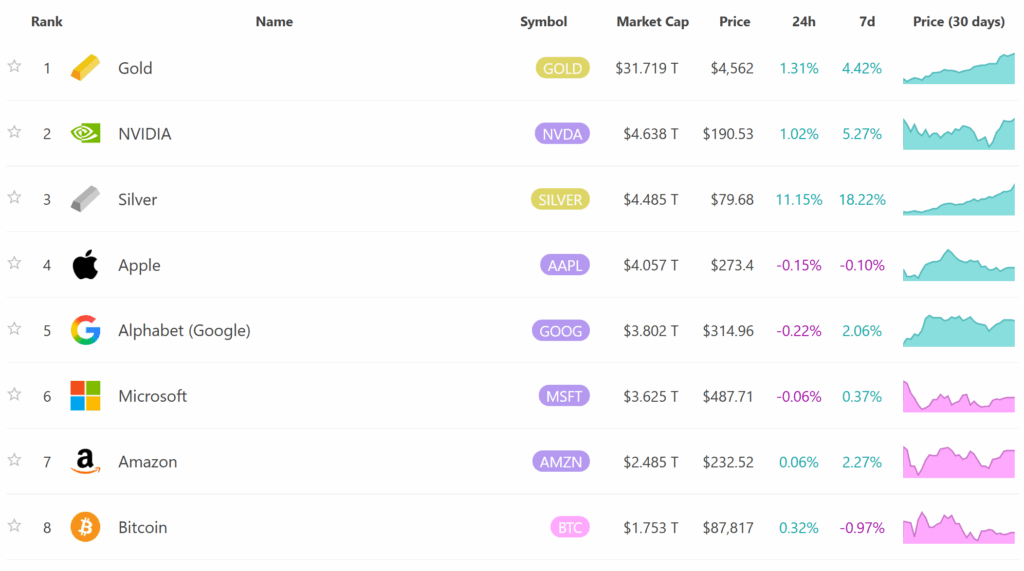Click the Microsoft logo icon
This screenshot has width=1024, height=571.
(85, 396)
